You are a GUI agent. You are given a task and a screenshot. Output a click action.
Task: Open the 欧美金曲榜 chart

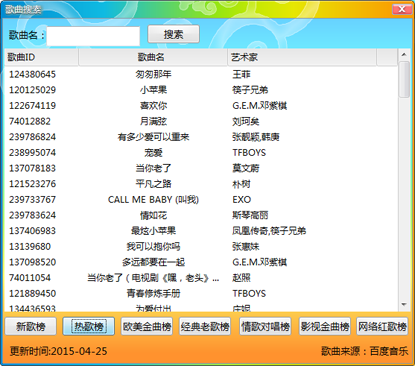click(x=147, y=326)
